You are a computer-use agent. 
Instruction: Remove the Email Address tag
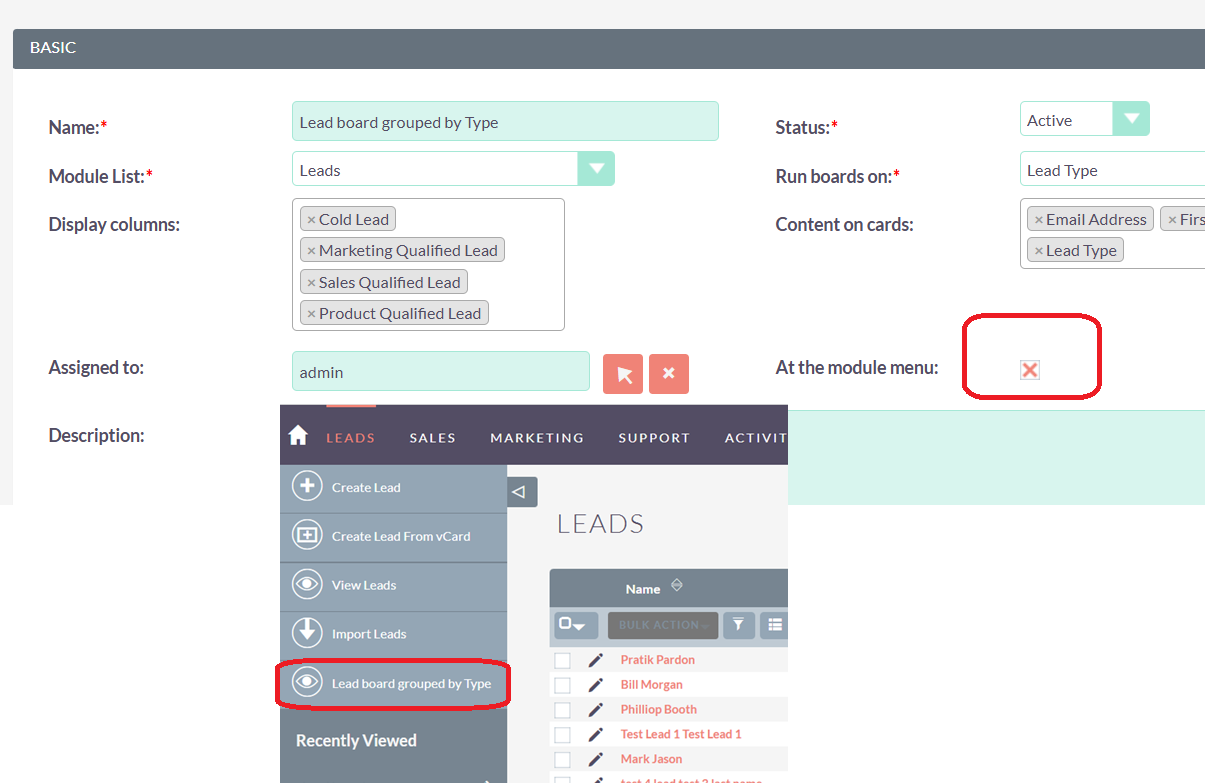tap(1038, 220)
